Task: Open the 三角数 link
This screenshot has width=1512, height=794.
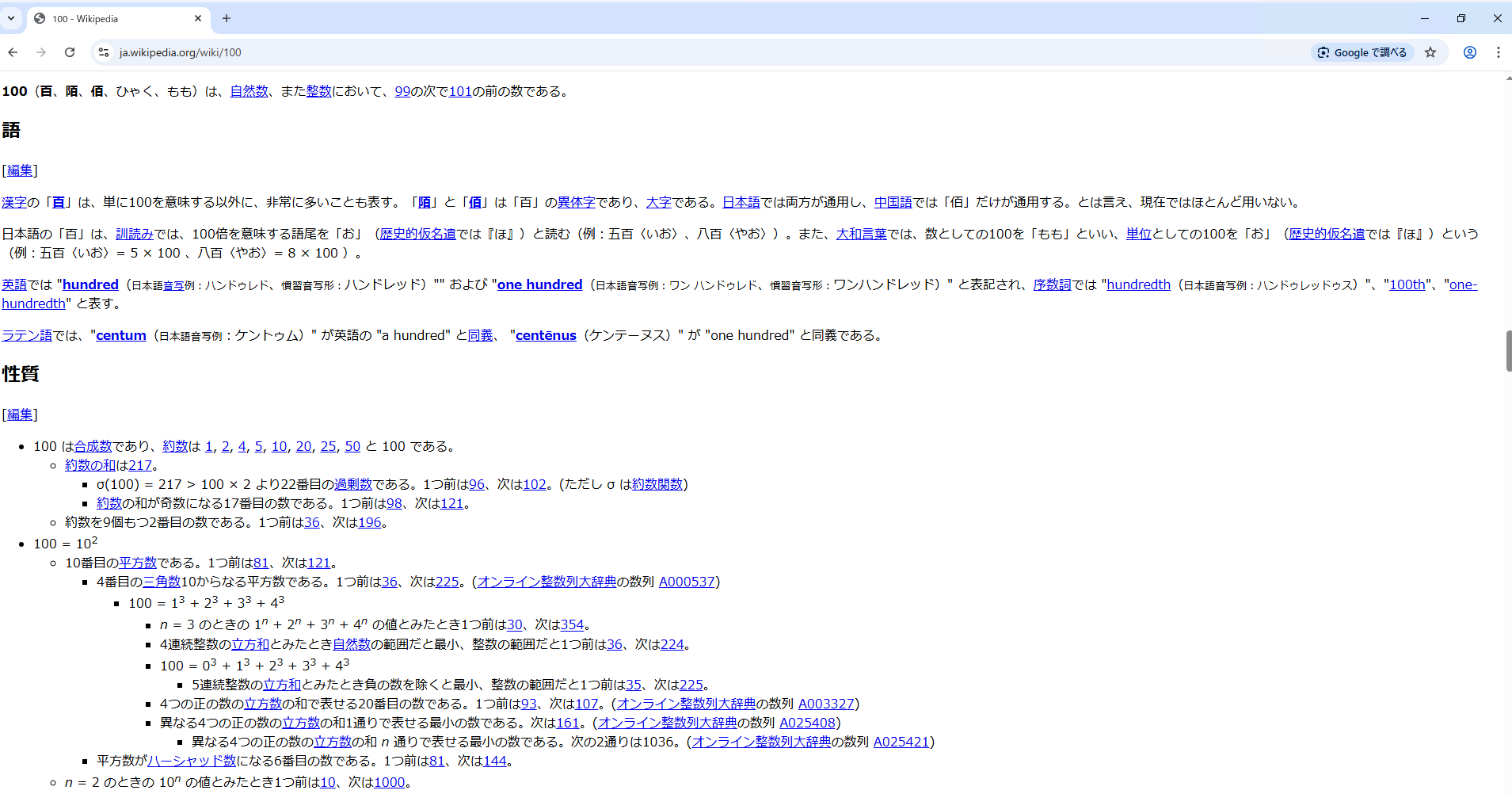Action: (x=162, y=582)
